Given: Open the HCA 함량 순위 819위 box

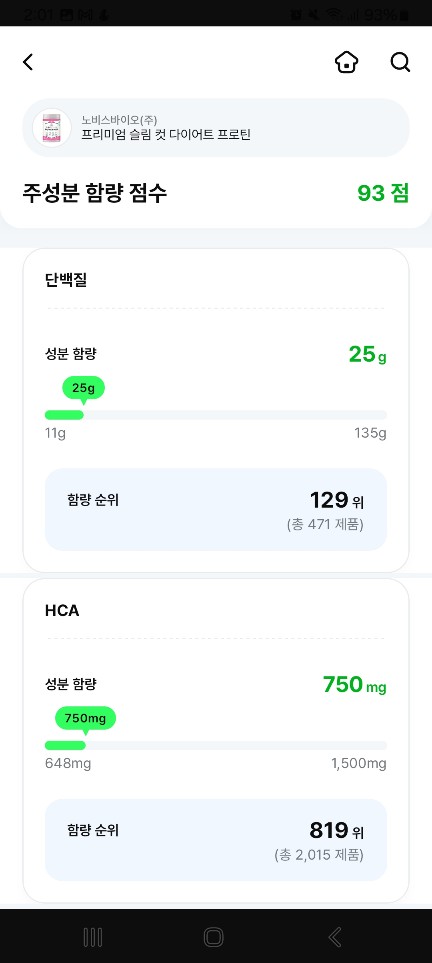Looking at the screenshot, I should click(216, 840).
